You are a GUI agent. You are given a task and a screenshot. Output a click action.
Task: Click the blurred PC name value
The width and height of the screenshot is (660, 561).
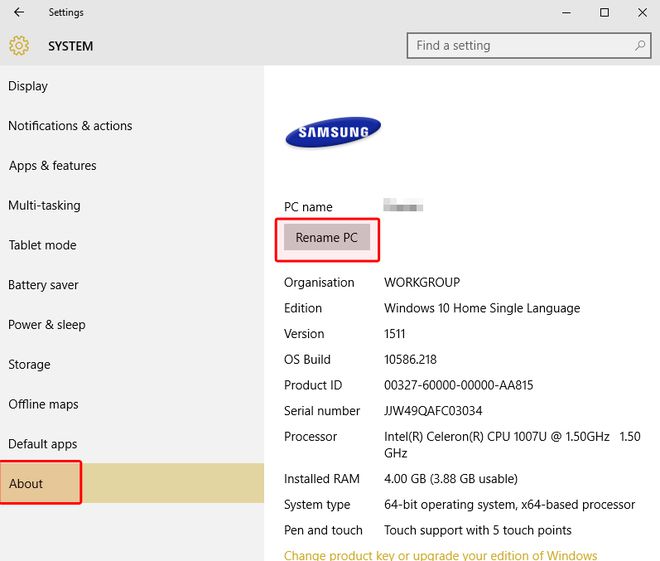click(x=403, y=205)
